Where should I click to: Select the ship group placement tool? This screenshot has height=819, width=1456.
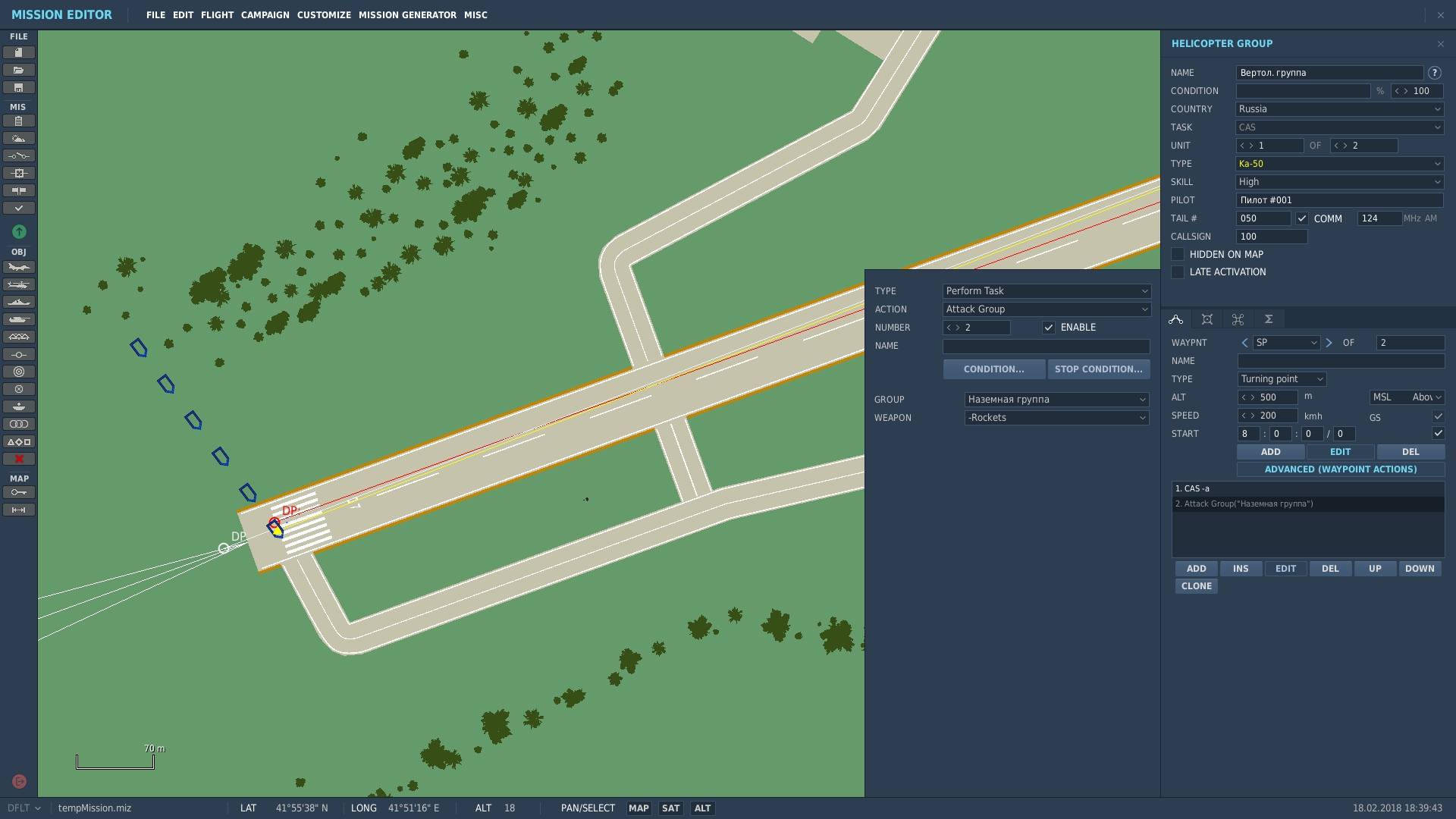point(19,303)
